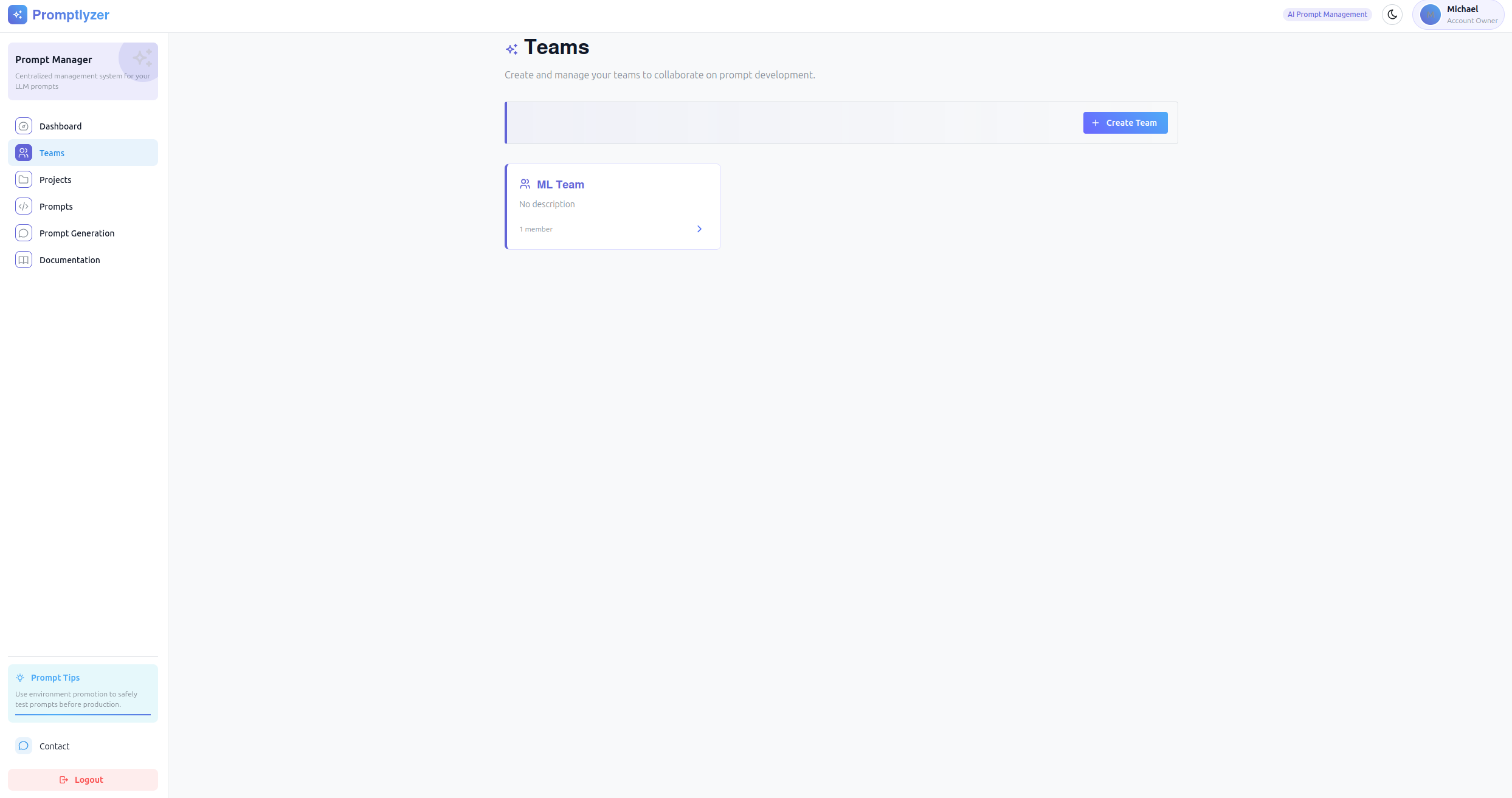The width and height of the screenshot is (1512, 798).
Task: Click the Prompt Tips lightbulb icon
Action: point(20,678)
